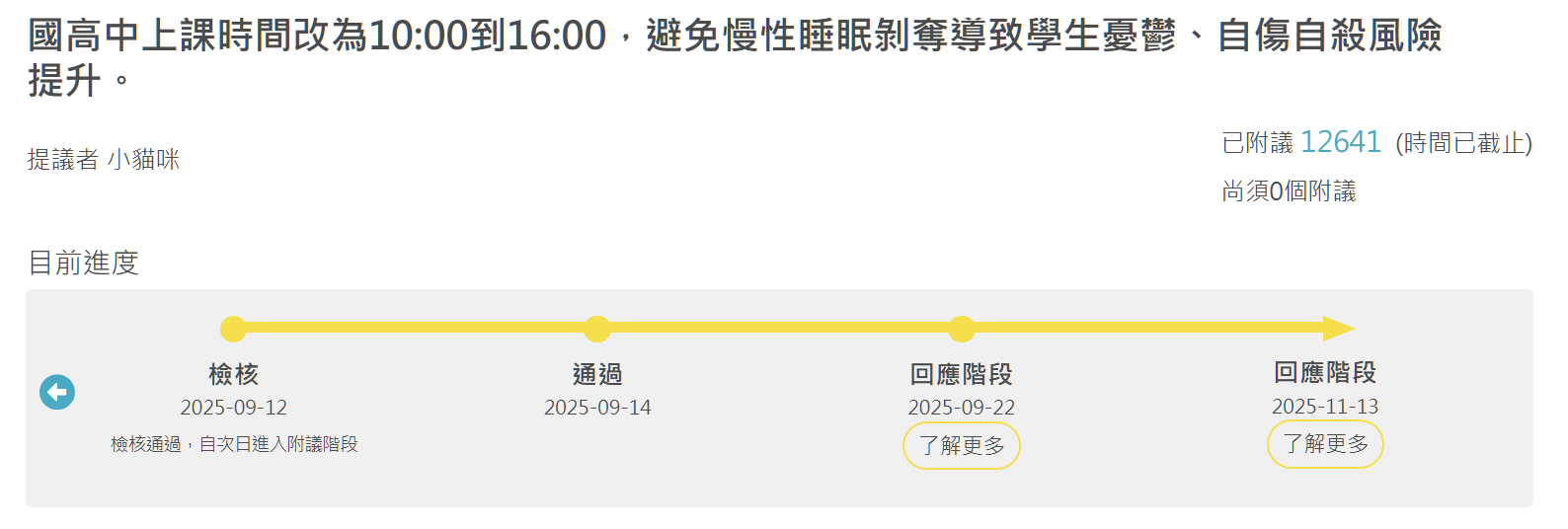Select the 檢核 dot on the timeline

(233, 329)
